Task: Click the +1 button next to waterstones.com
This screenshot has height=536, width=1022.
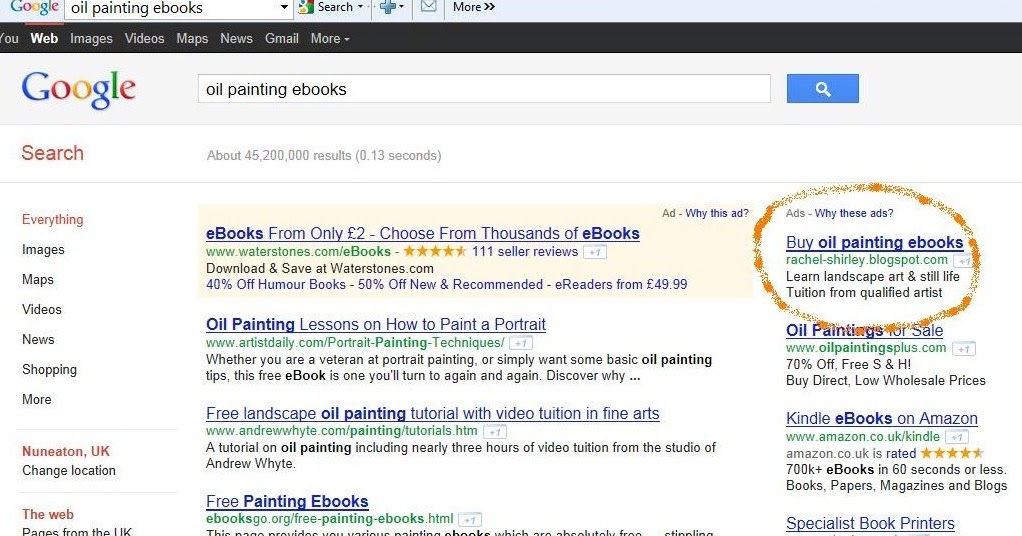Action: 594,252
